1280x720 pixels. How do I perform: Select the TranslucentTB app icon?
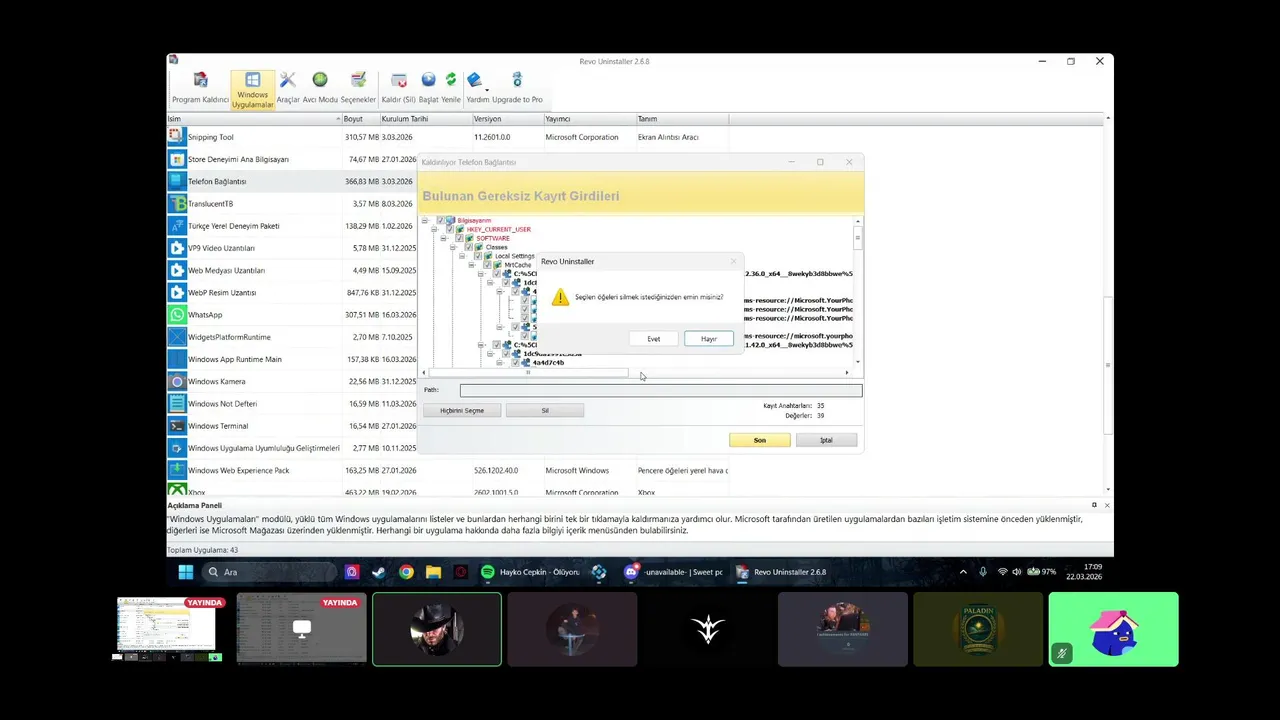pyautogui.click(x=177, y=203)
